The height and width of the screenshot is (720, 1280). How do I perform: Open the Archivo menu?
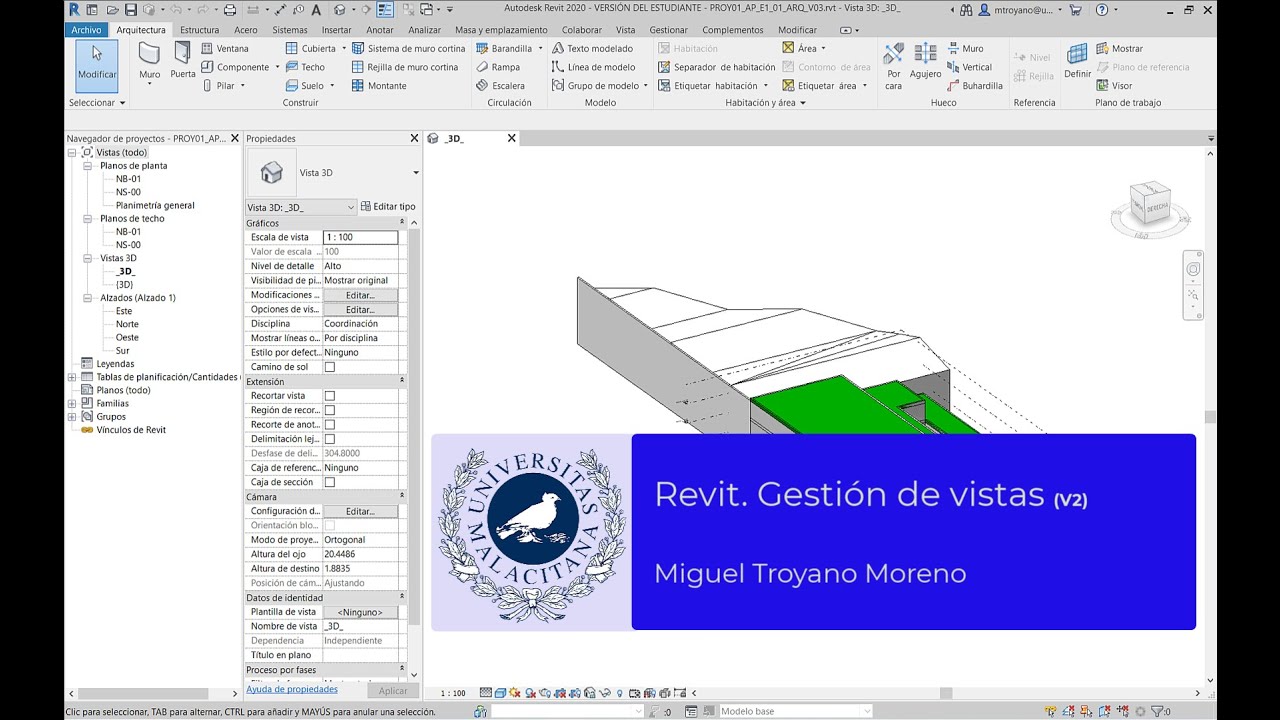(86, 30)
